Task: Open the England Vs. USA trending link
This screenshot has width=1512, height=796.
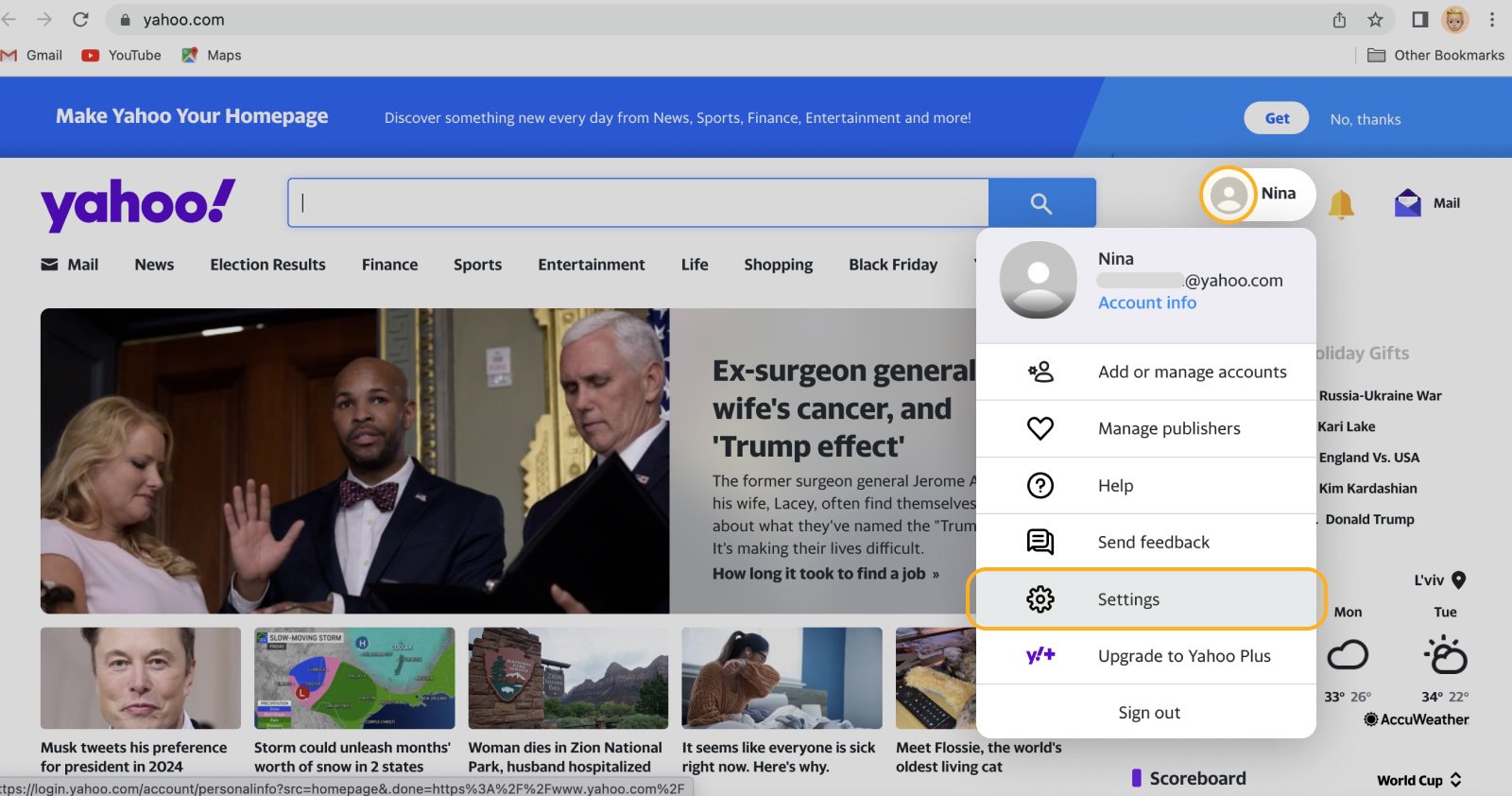Action: click(1368, 458)
